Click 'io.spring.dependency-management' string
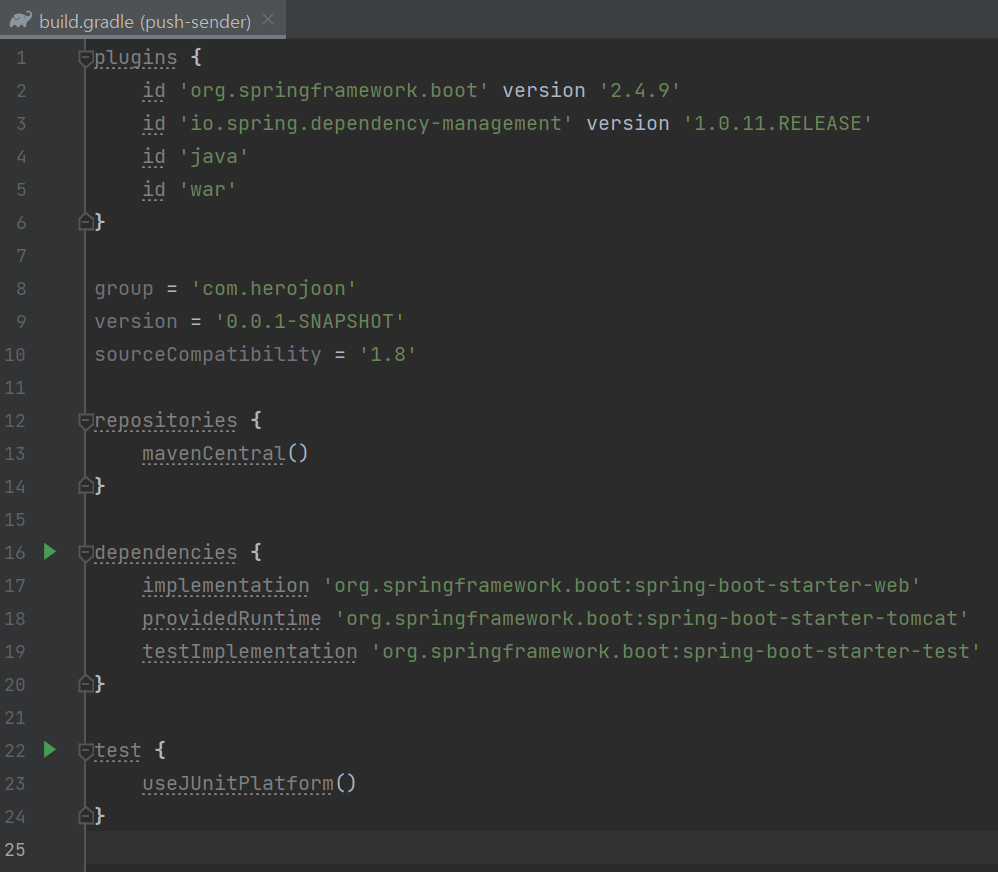 coord(376,123)
